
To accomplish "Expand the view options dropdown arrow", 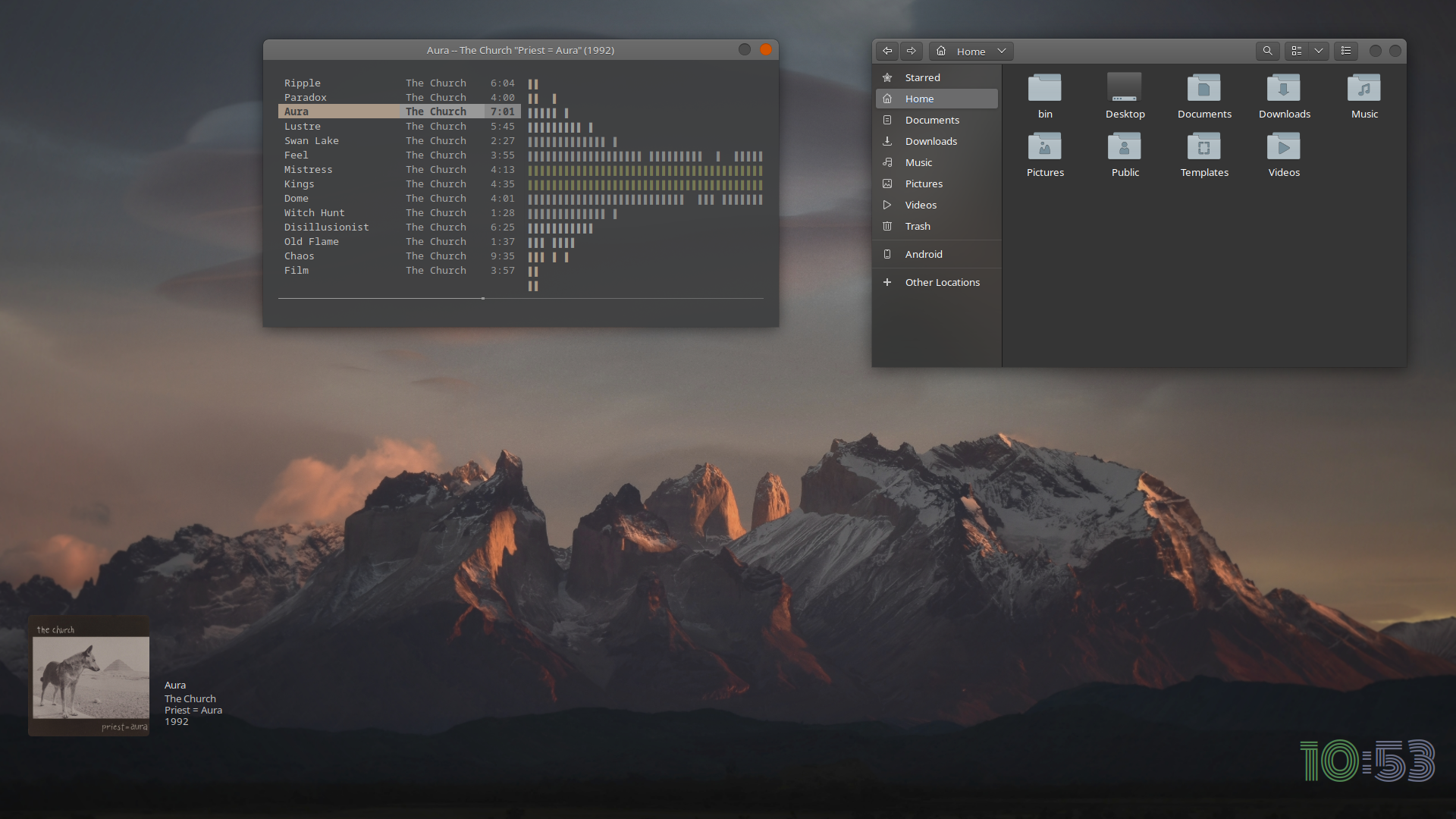I will 1319,51.
